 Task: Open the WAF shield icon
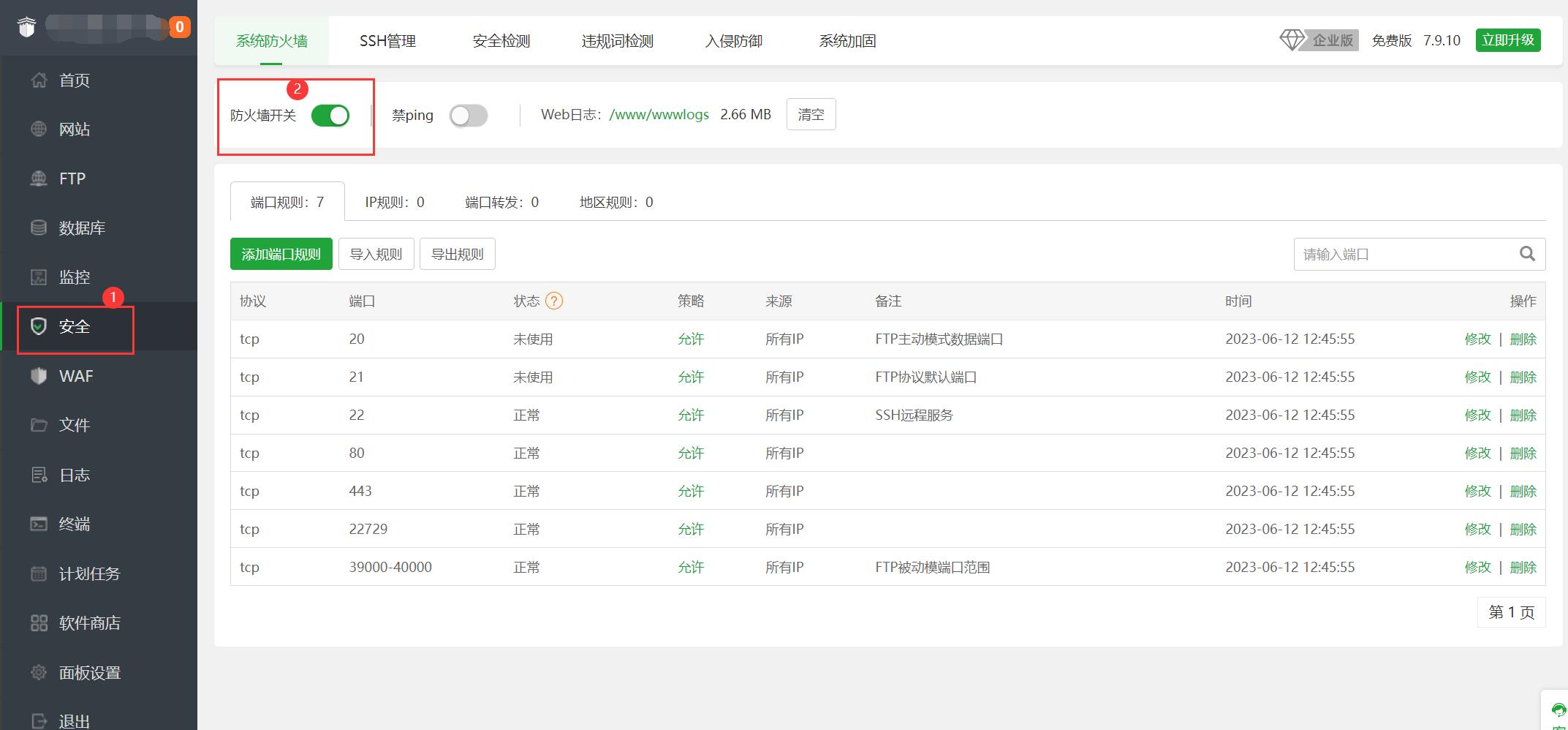pos(39,376)
